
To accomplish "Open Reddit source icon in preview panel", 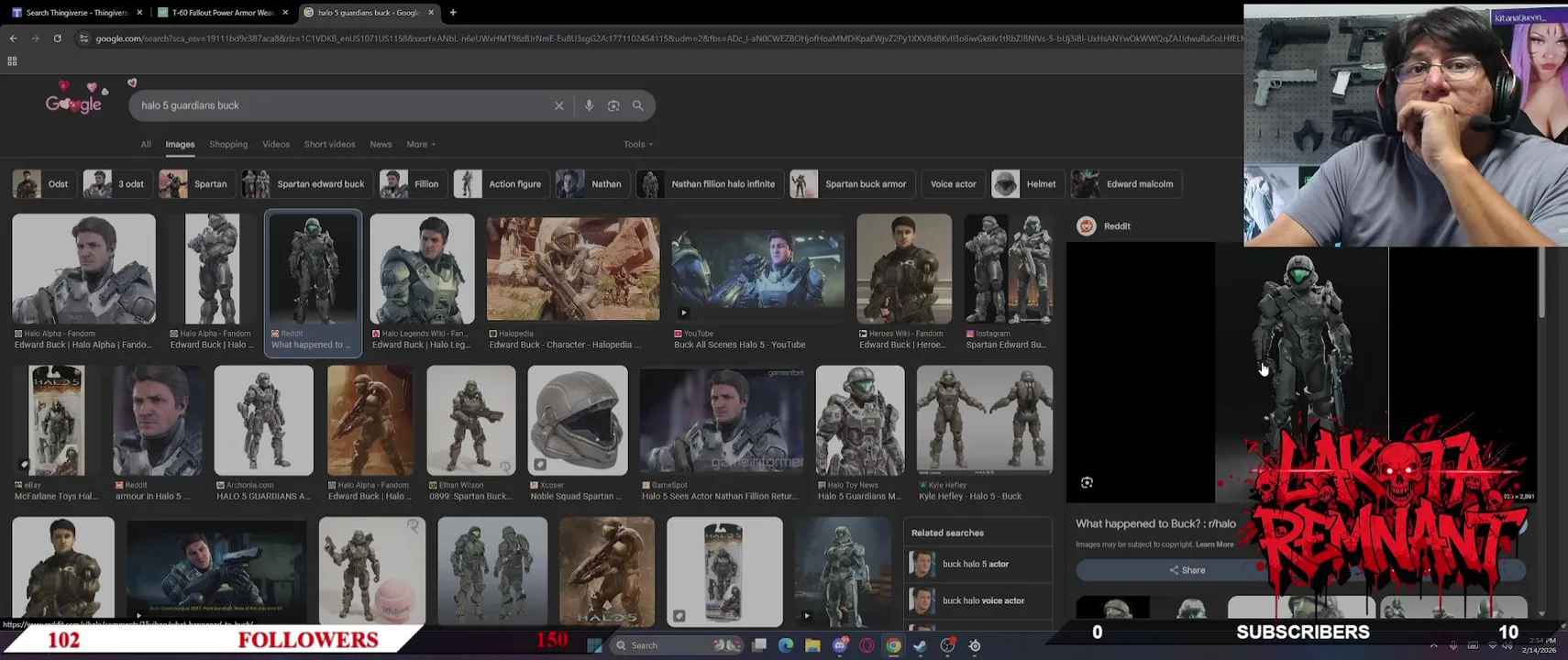I will pyautogui.click(x=1087, y=226).
